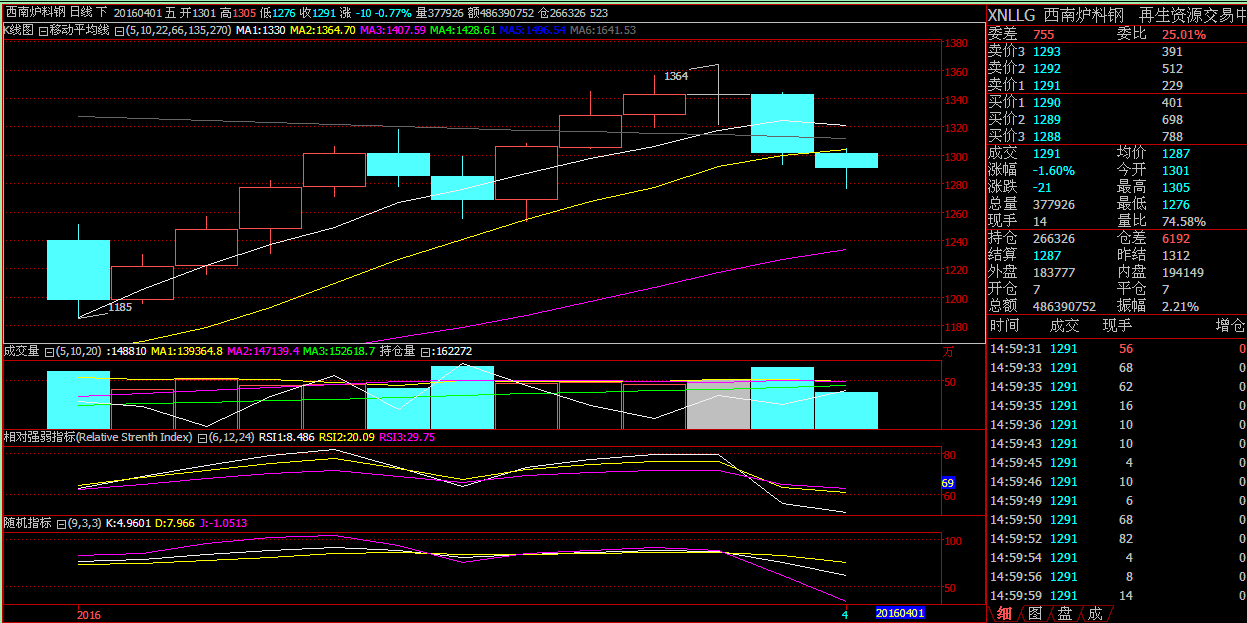The height and width of the screenshot is (623, 1247).
Task: Open the 成 tab
Action: tap(1095, 613)
